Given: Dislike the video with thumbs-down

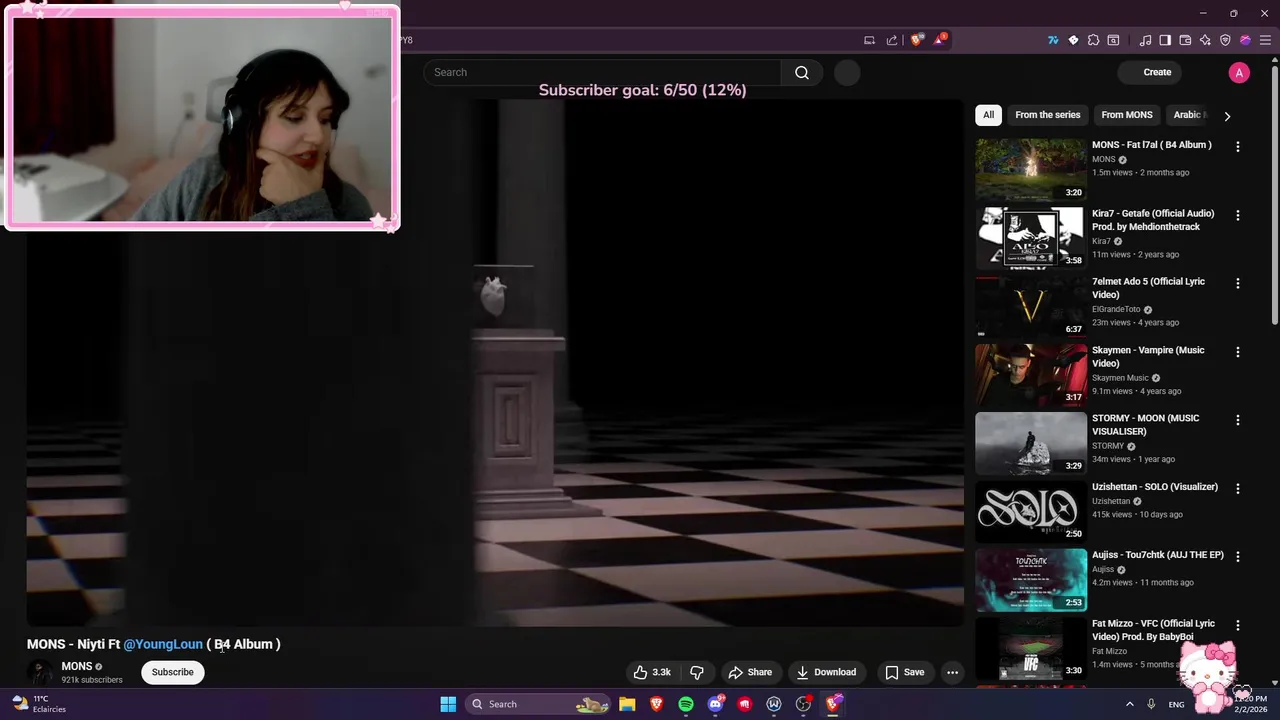Looking at the screenshot, I should point(697,672).
